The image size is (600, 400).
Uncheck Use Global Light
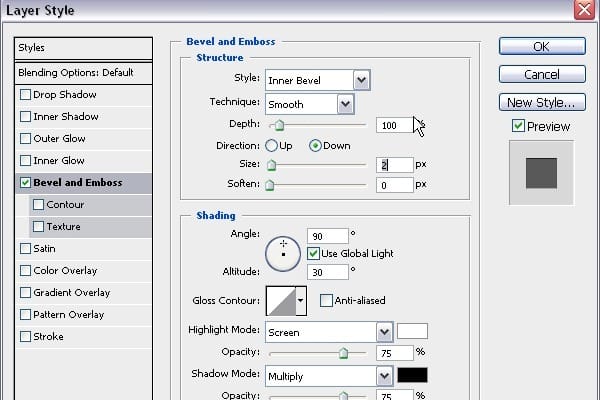[x=313, y=253]
